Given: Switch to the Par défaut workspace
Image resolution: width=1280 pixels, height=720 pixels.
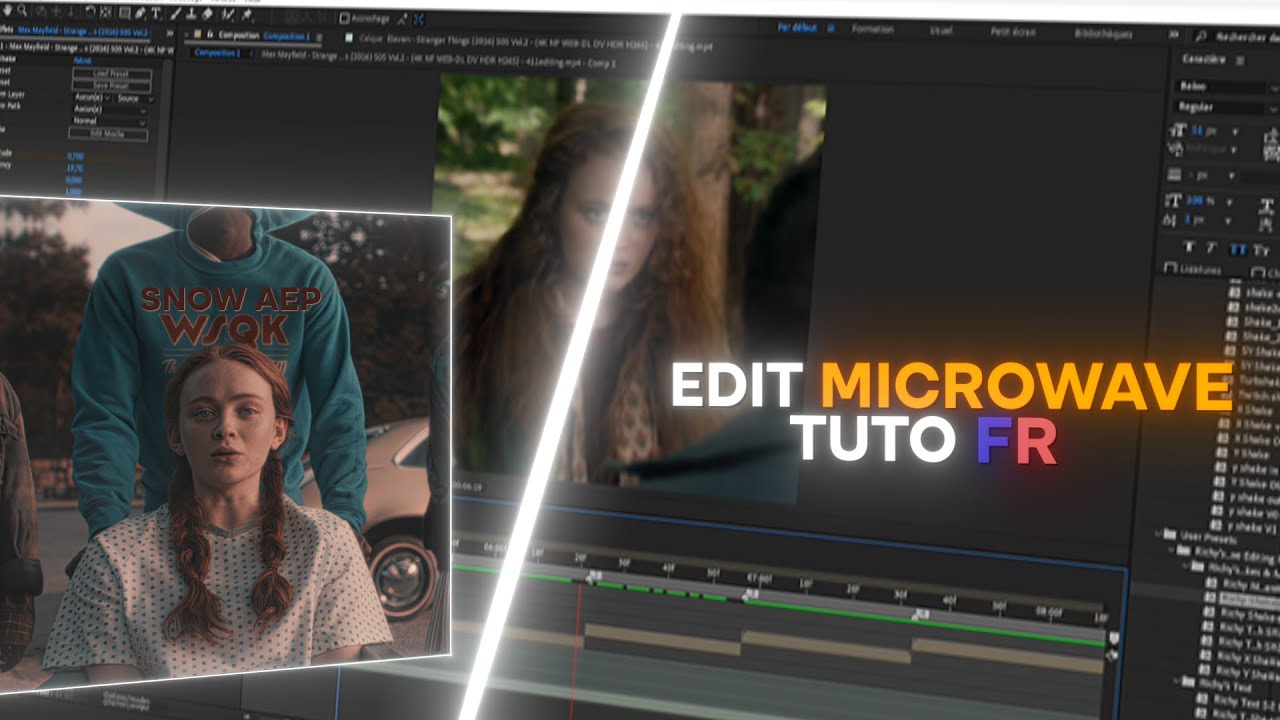Looking at the screenshot, I should [x=797, y=28].
